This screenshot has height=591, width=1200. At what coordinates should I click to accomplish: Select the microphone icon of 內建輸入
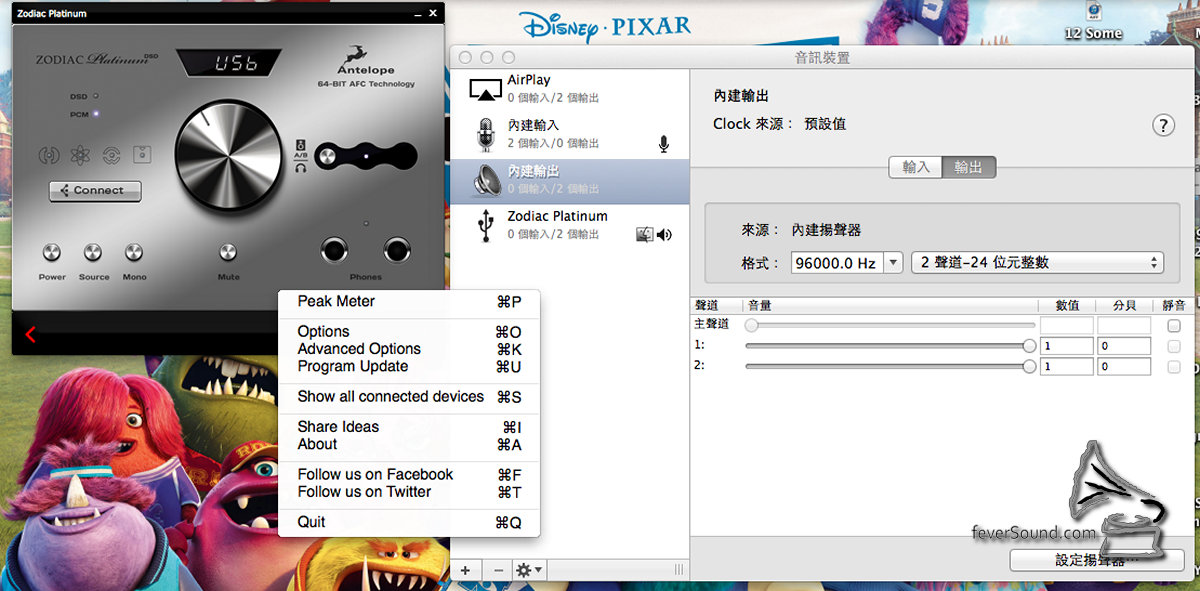point(486,135)
